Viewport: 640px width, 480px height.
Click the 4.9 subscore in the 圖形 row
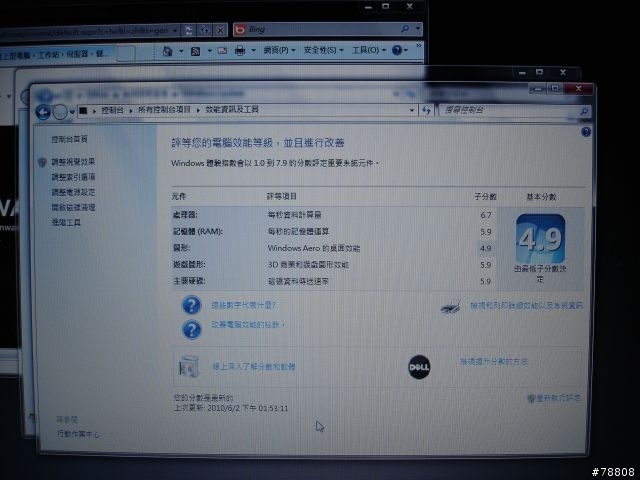(486, 248)
